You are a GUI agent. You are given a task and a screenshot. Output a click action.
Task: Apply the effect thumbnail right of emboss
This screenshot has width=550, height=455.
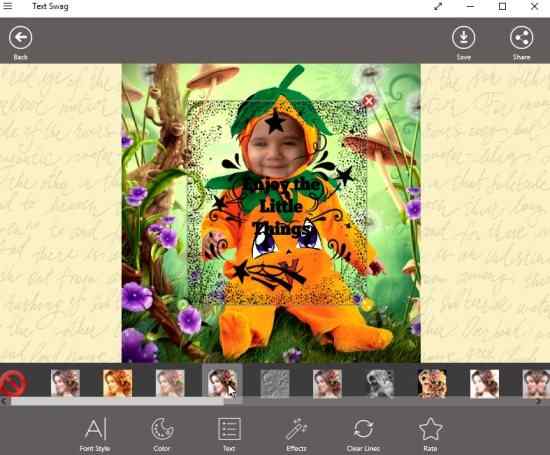[327, 383]
